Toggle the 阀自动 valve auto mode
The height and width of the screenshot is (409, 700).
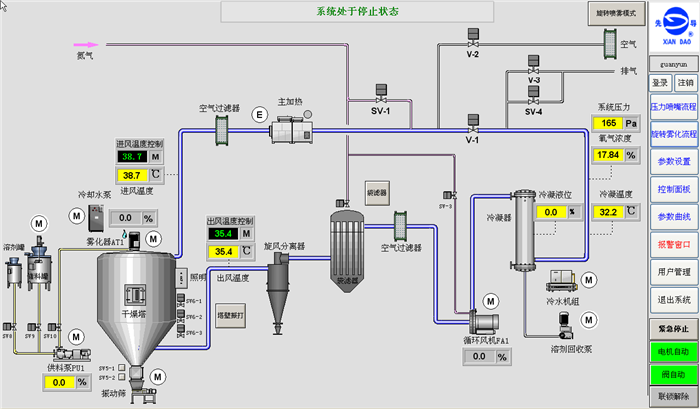pos(672,374)
